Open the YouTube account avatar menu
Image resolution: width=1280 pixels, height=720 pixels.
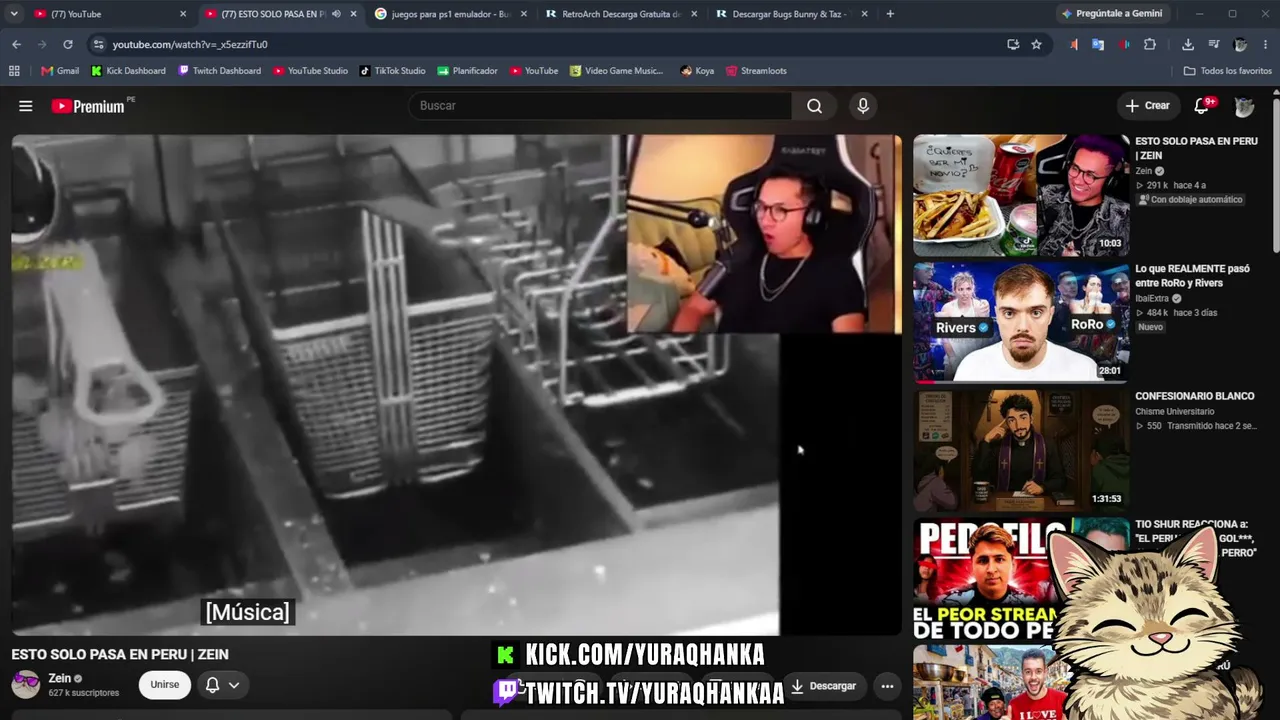coord(1244,106)
